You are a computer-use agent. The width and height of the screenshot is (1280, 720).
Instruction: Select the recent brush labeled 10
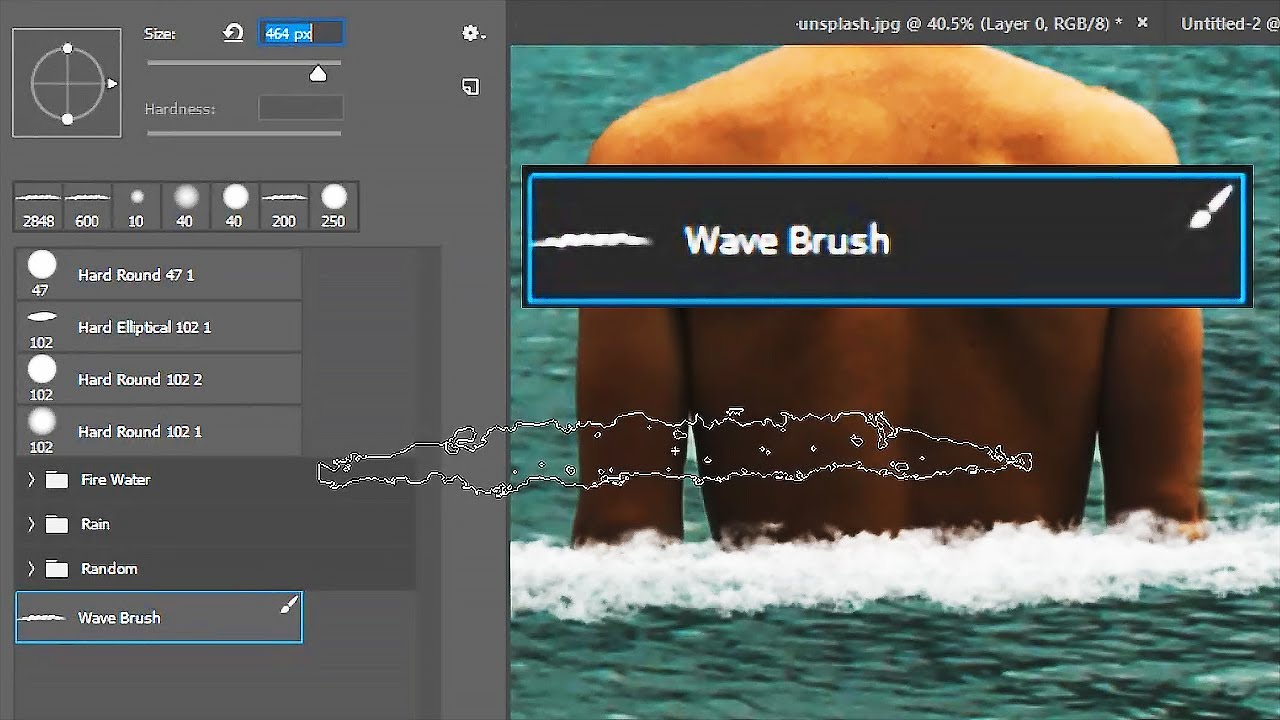click(x=136, y=207)
